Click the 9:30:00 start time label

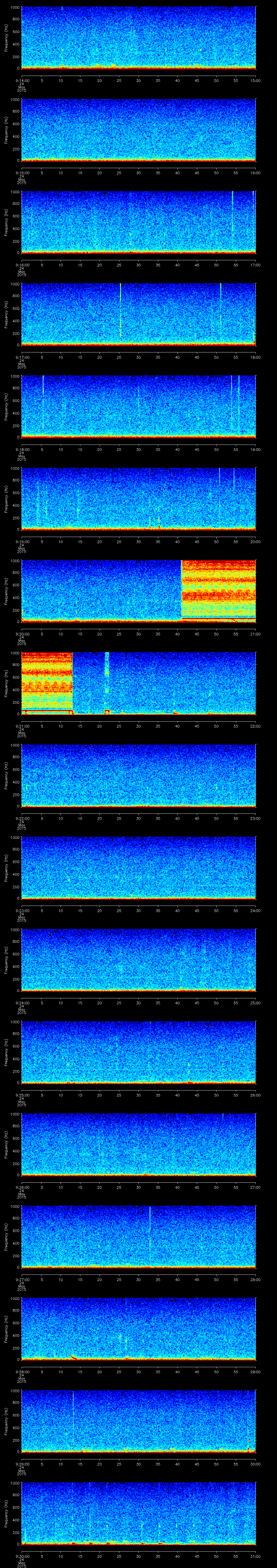coord(22,1556)
